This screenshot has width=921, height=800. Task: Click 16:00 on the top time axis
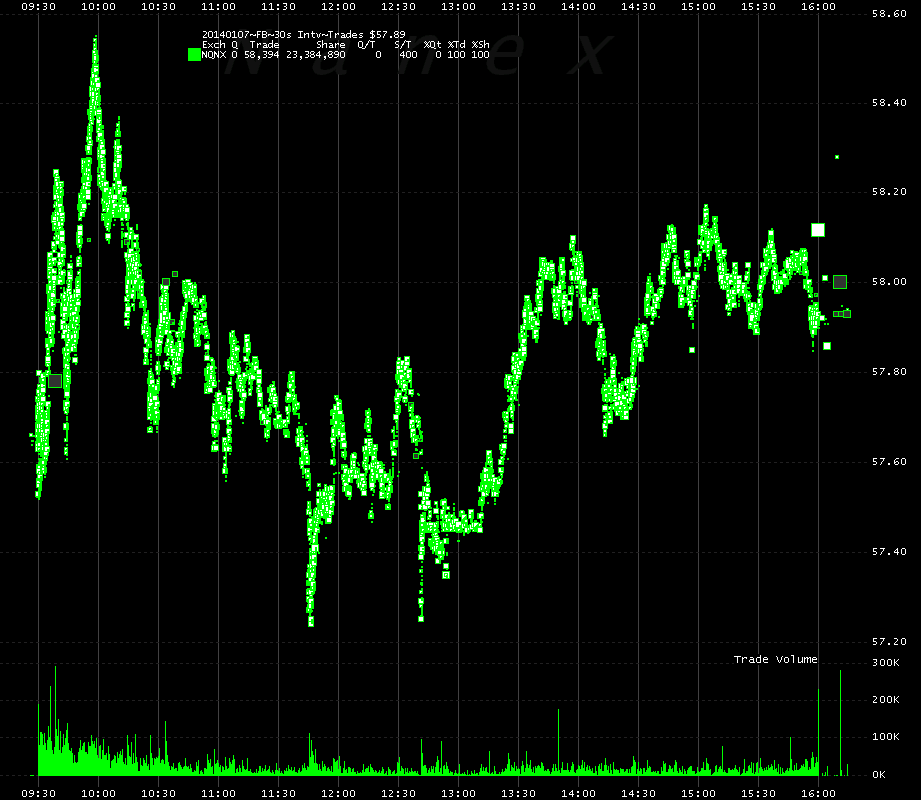pos(818,6)
